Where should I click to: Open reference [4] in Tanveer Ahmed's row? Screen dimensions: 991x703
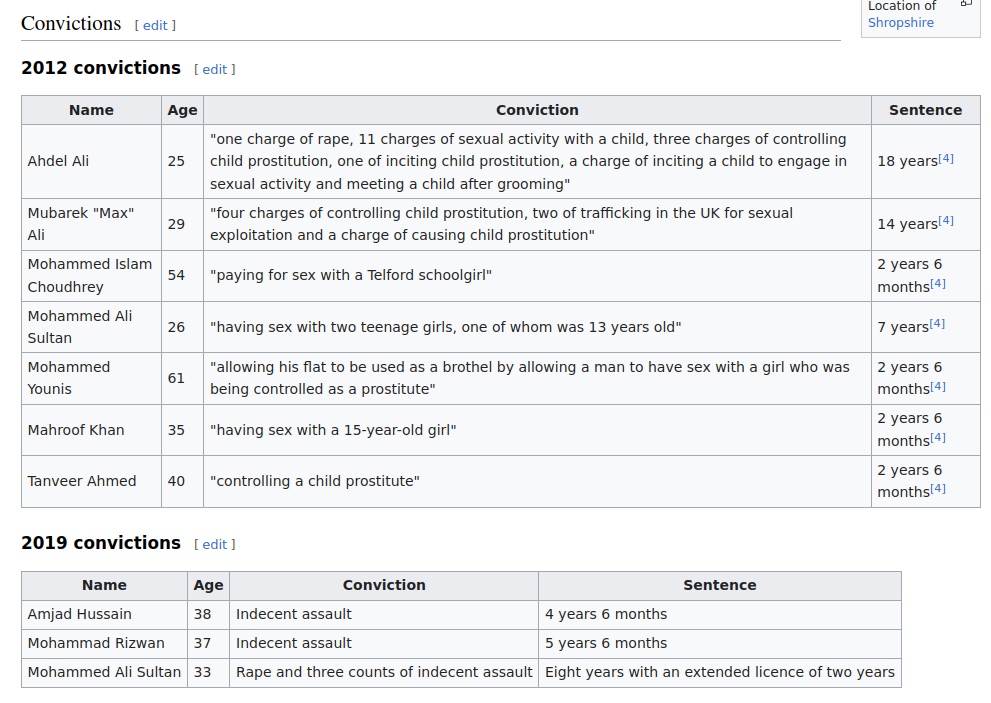point(938,488)
